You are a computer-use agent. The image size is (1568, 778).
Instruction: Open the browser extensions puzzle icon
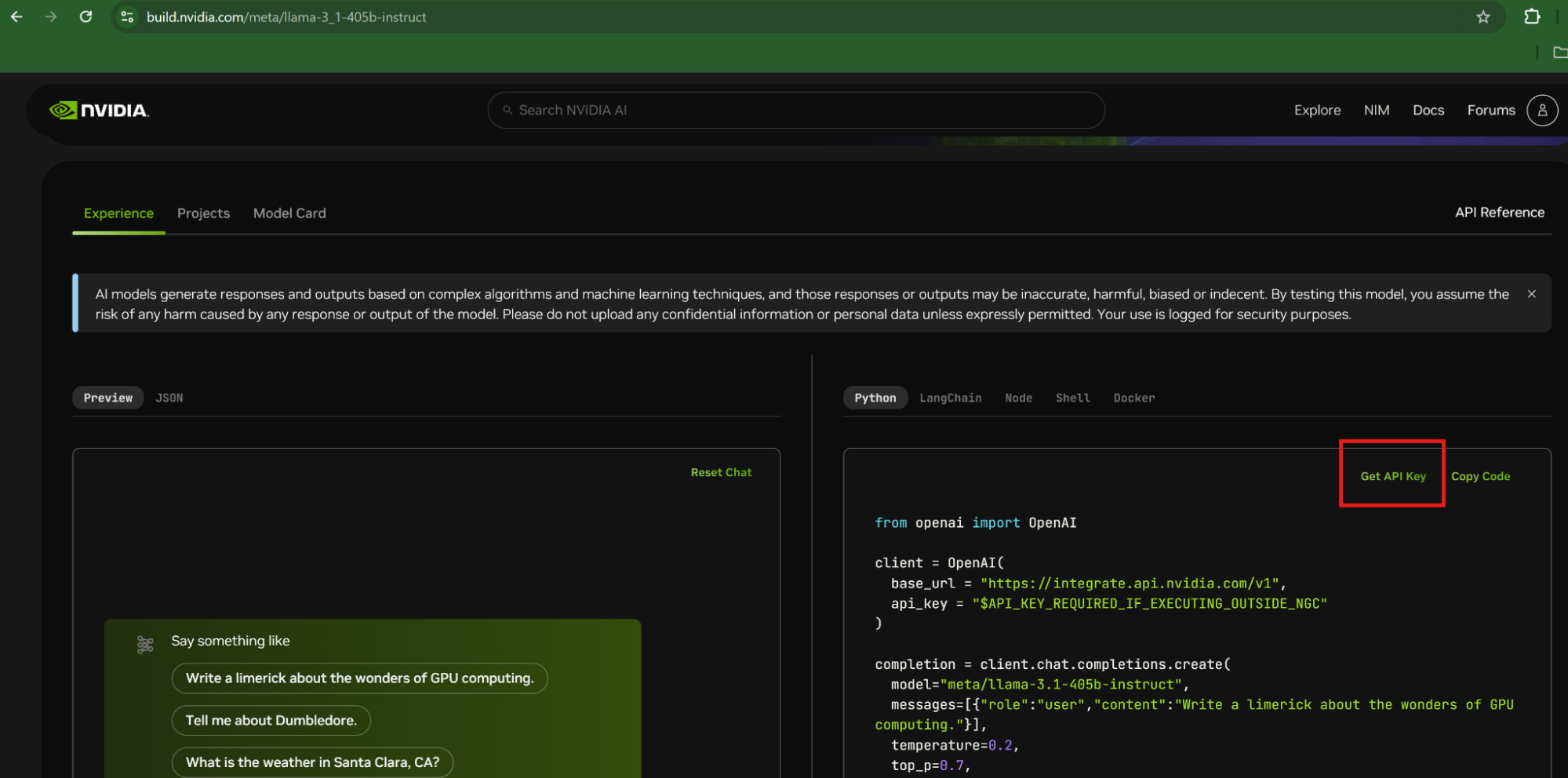pyautogui.click(x=1531, y=16)
